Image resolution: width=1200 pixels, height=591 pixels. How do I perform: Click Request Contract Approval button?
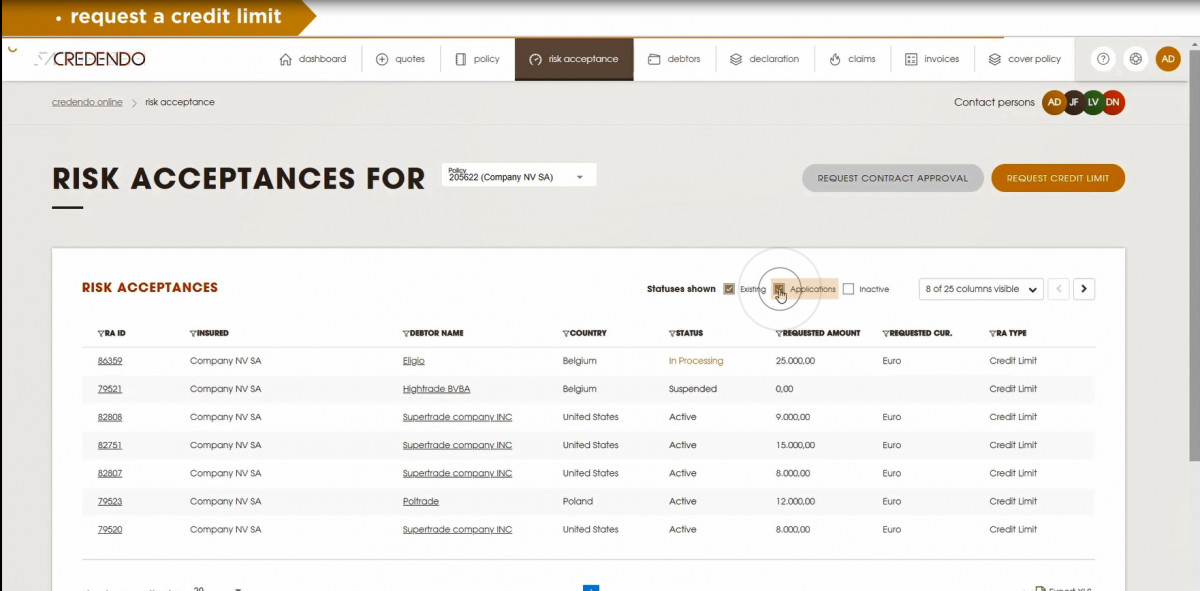[893, 178]
